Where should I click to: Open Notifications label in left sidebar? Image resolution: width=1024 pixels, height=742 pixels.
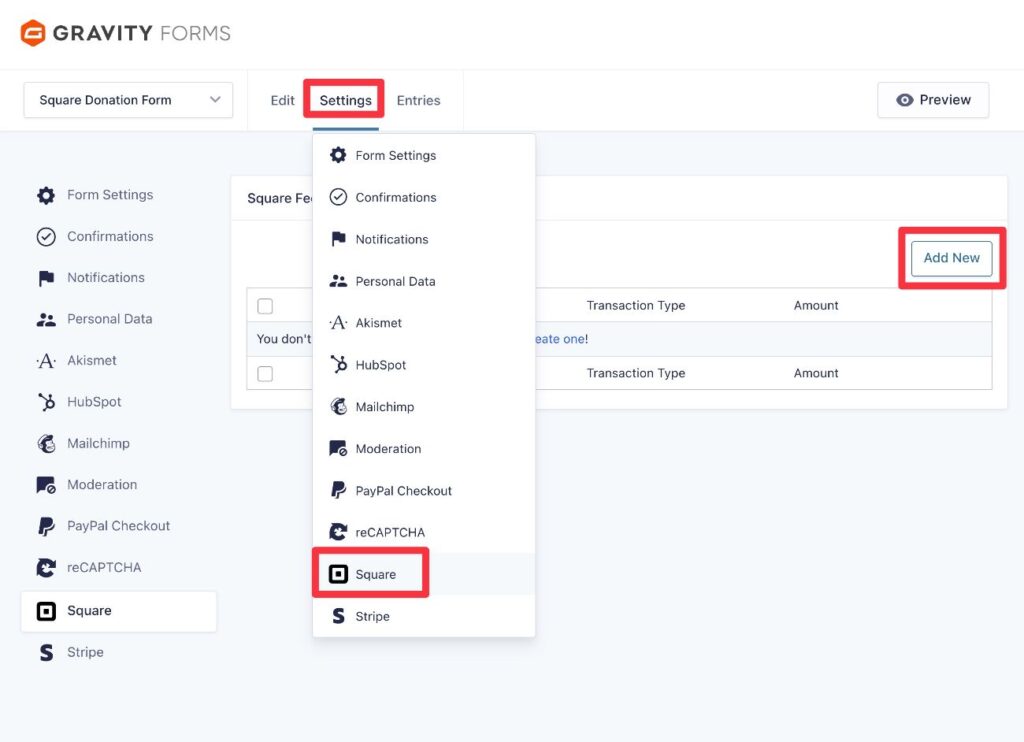tap(106, 278)
